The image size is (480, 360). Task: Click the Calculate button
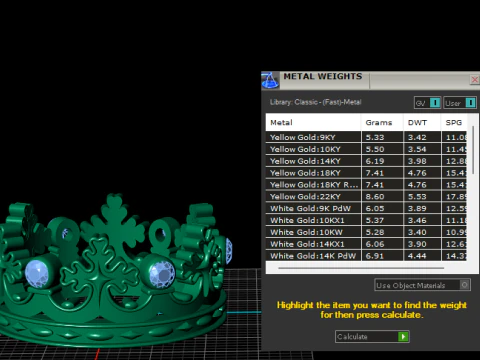click(x=372, y=336)
